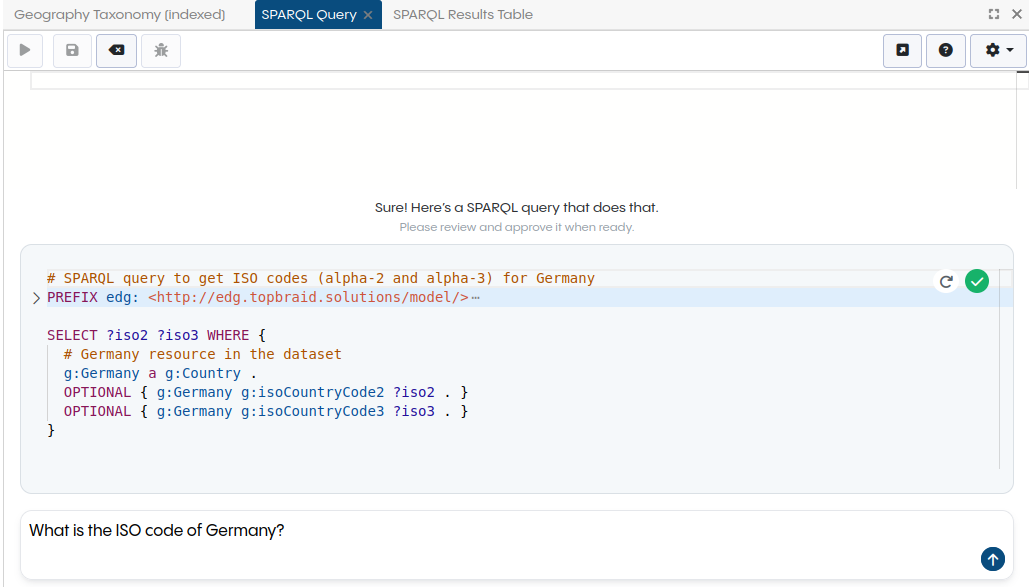1029x587 pixels.
Task: Send the chat message with the arrow button
Action: (992, 559)
